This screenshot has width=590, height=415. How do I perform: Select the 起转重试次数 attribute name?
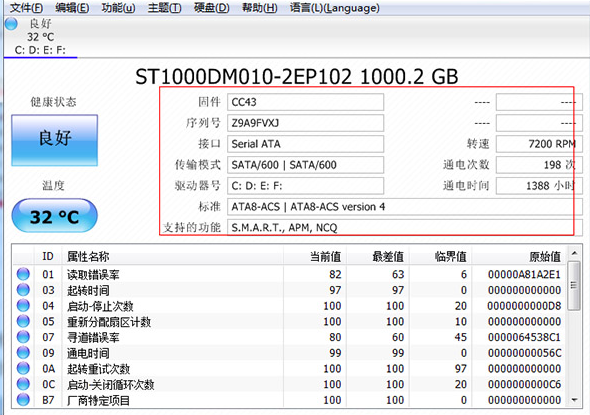point(98,369)
